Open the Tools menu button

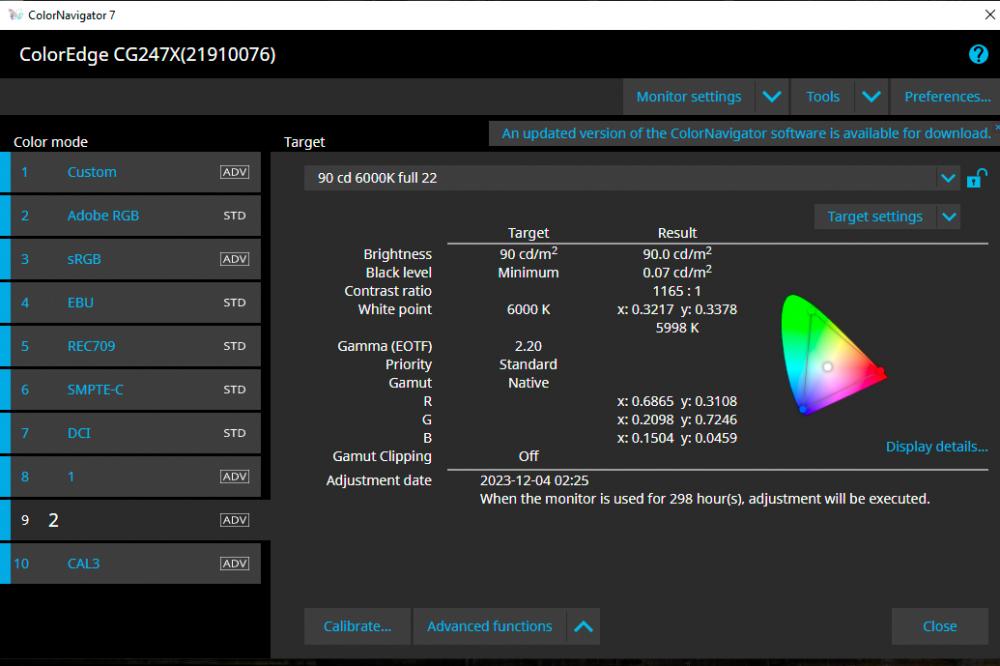pos(822,97)
